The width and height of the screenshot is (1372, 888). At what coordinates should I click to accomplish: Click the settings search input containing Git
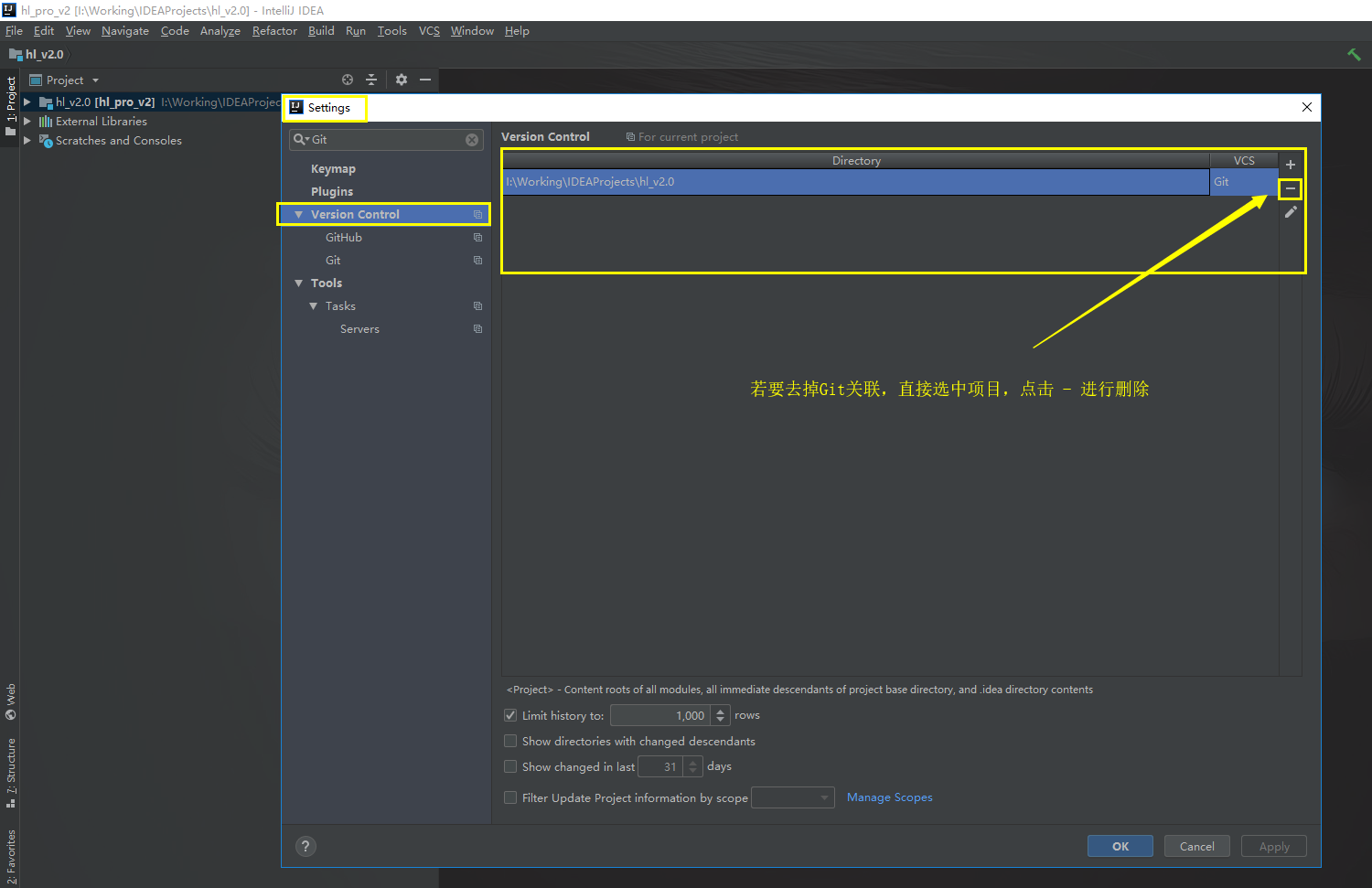click(386, 140)
